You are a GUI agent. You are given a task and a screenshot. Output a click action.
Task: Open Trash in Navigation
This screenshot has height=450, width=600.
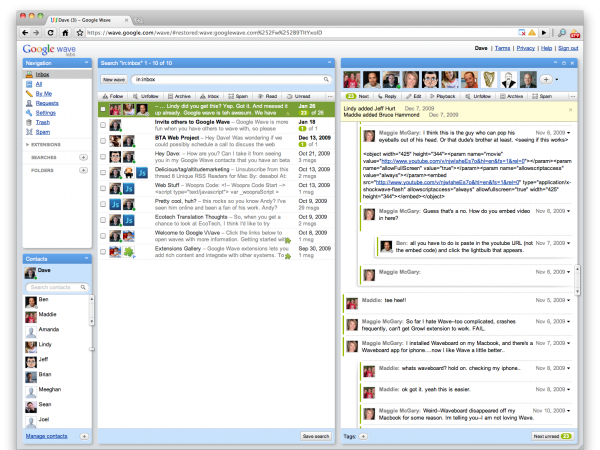coord(42,122)
